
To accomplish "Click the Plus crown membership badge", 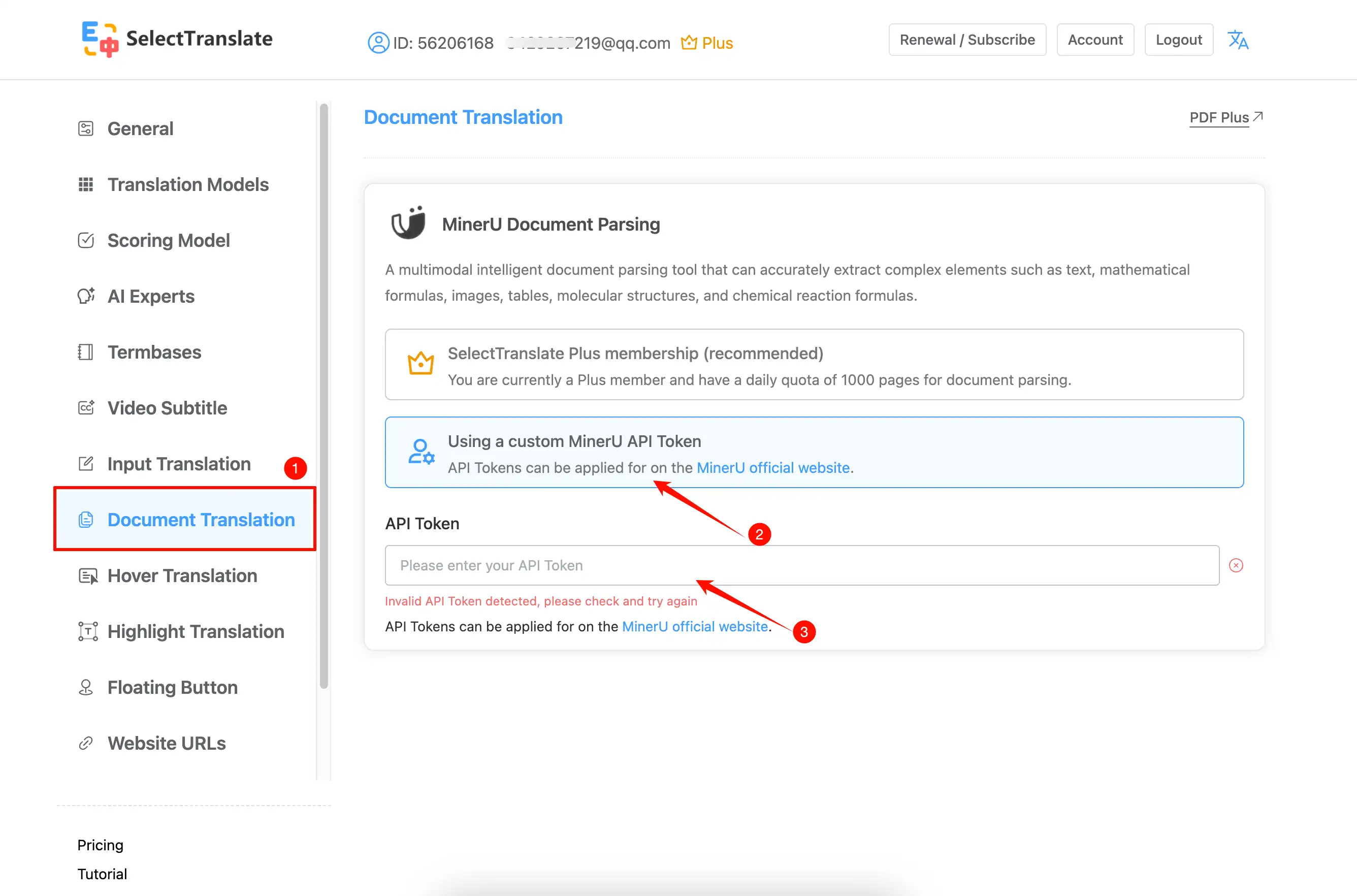I will pos(707,43).
